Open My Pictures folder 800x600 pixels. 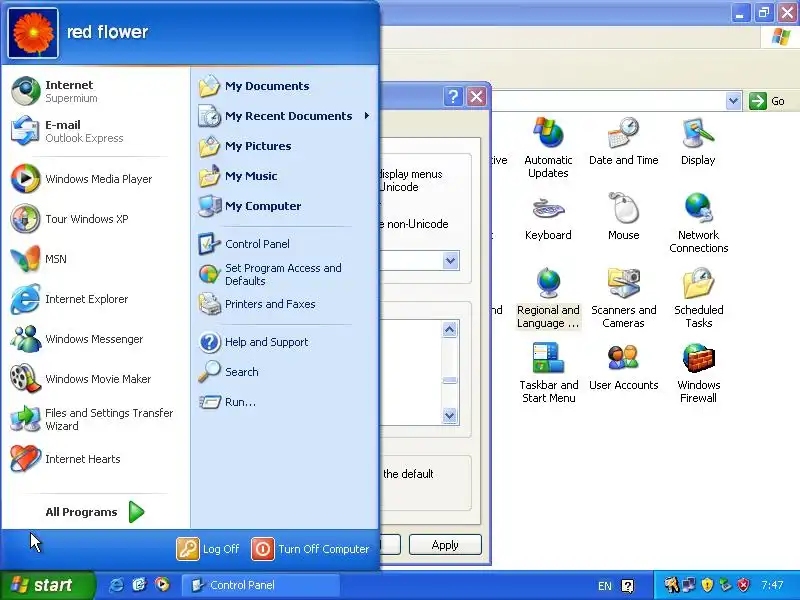(x=285, y=146)
